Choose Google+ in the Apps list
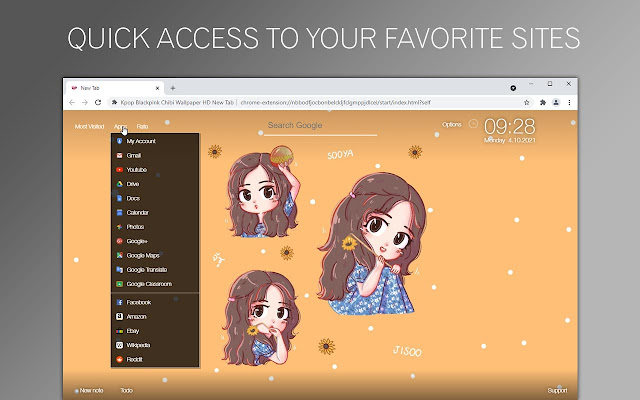 point(155,241)
